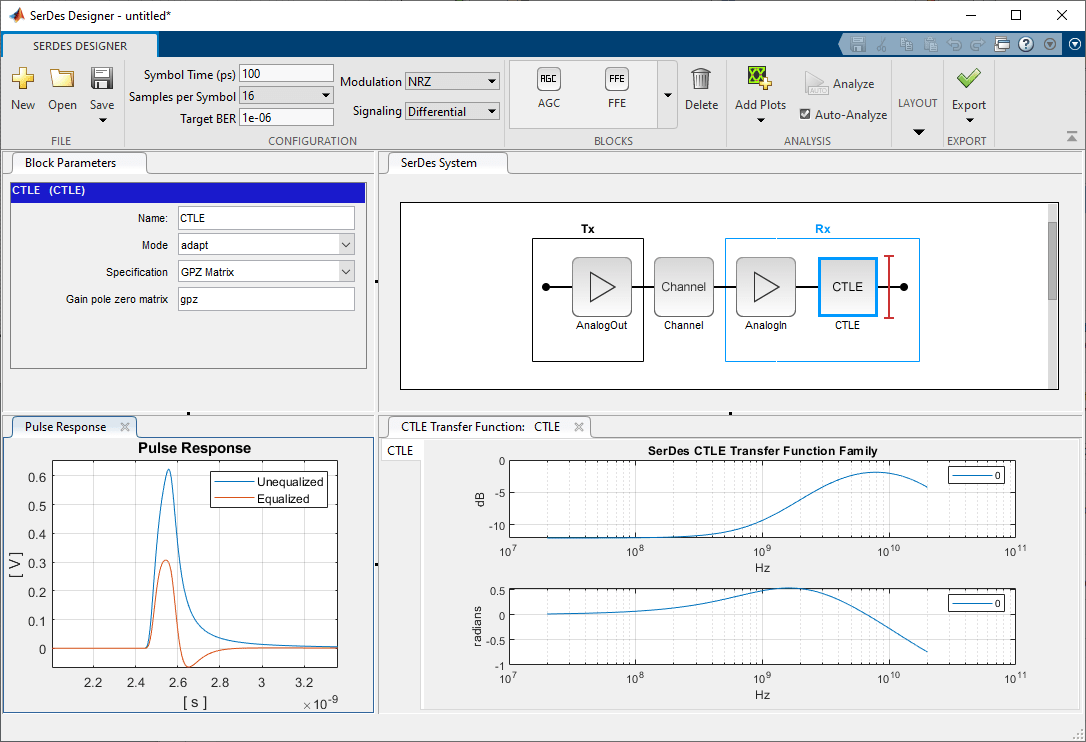Image resolution: width=1086 pixels, height=742 pixels.
Task: Add an FFE block
Action: 616,89
